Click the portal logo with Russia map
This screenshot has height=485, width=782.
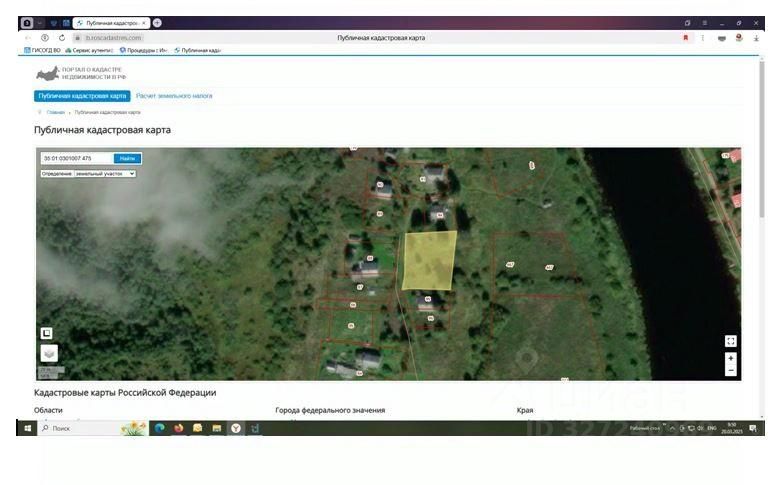(x=81, y=73)
